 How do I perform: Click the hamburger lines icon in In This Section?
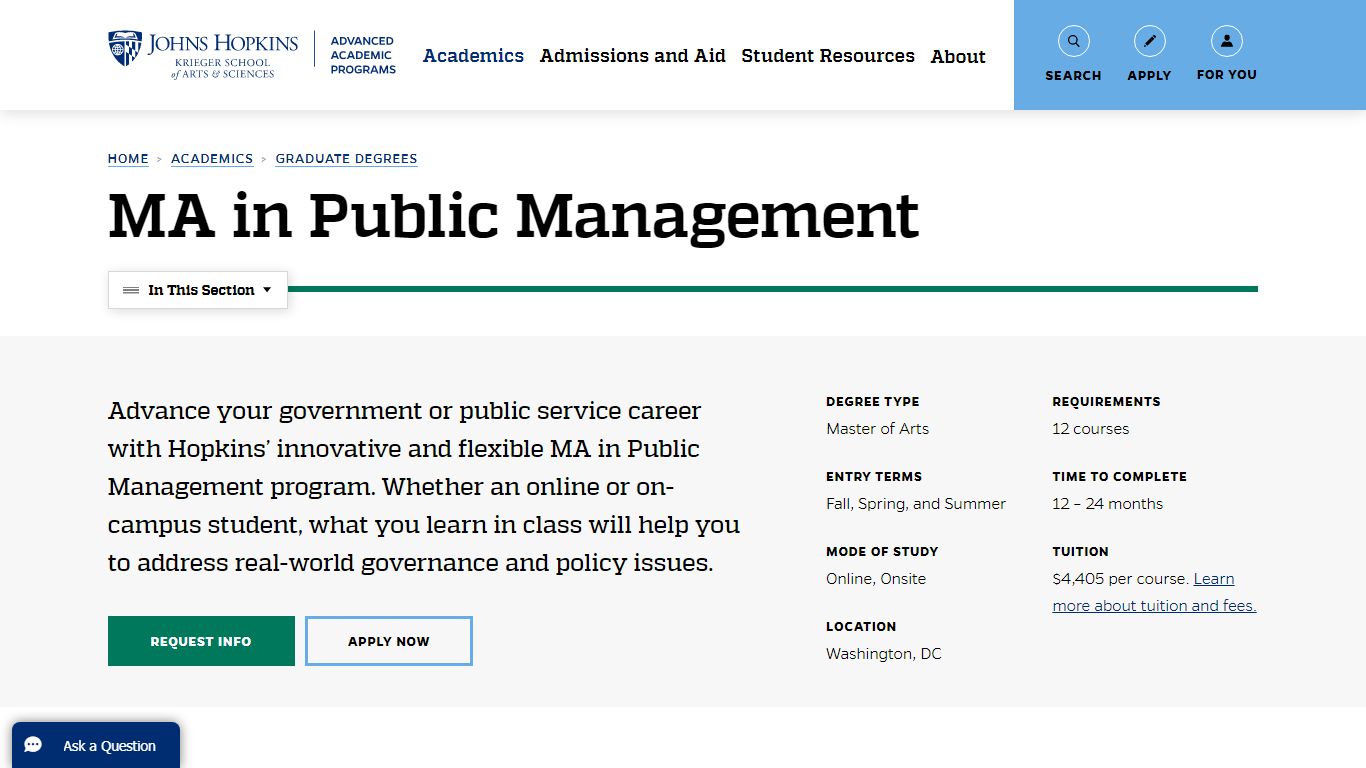[x=131, y=290]
